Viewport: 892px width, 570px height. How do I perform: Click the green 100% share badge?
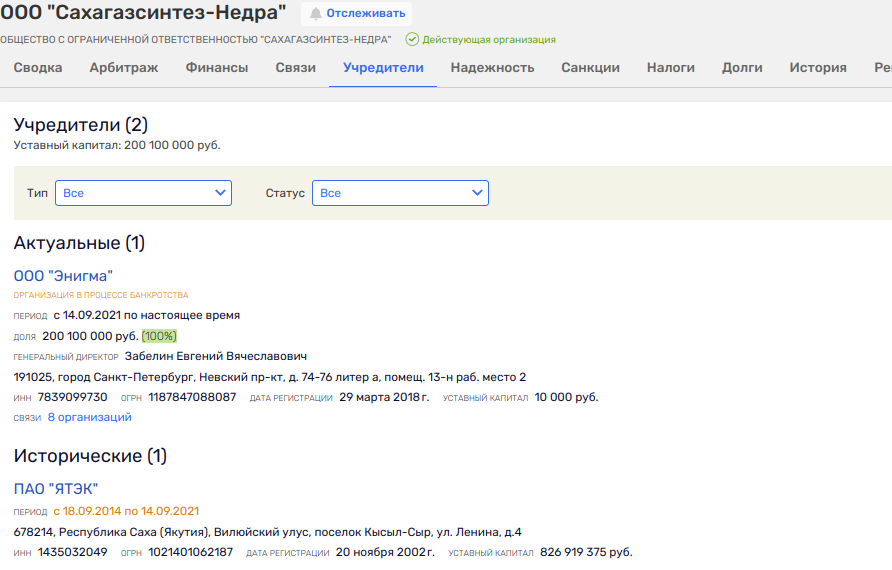159,336
